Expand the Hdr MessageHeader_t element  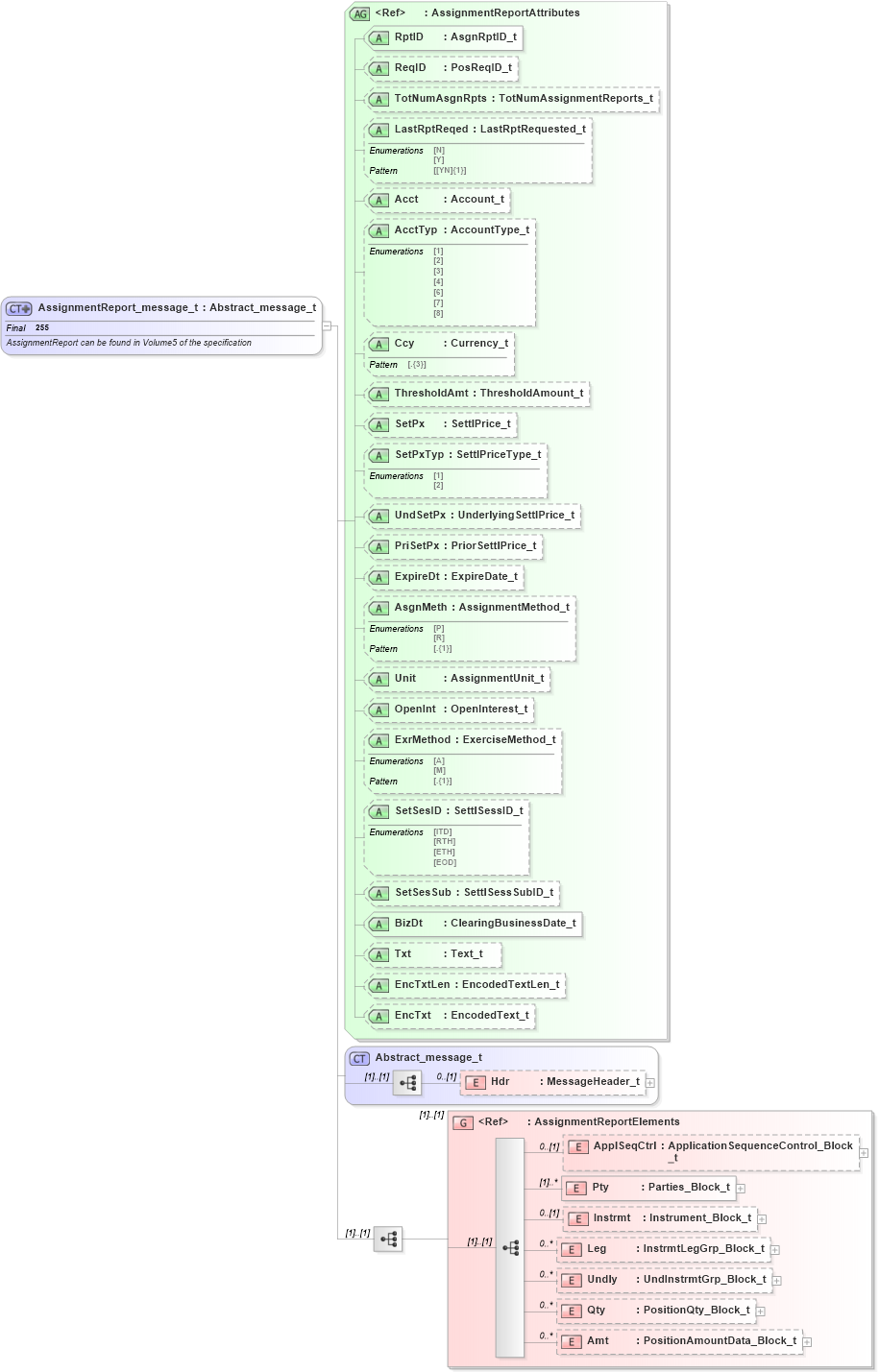pyautogui.click(x=649, y=1082)
